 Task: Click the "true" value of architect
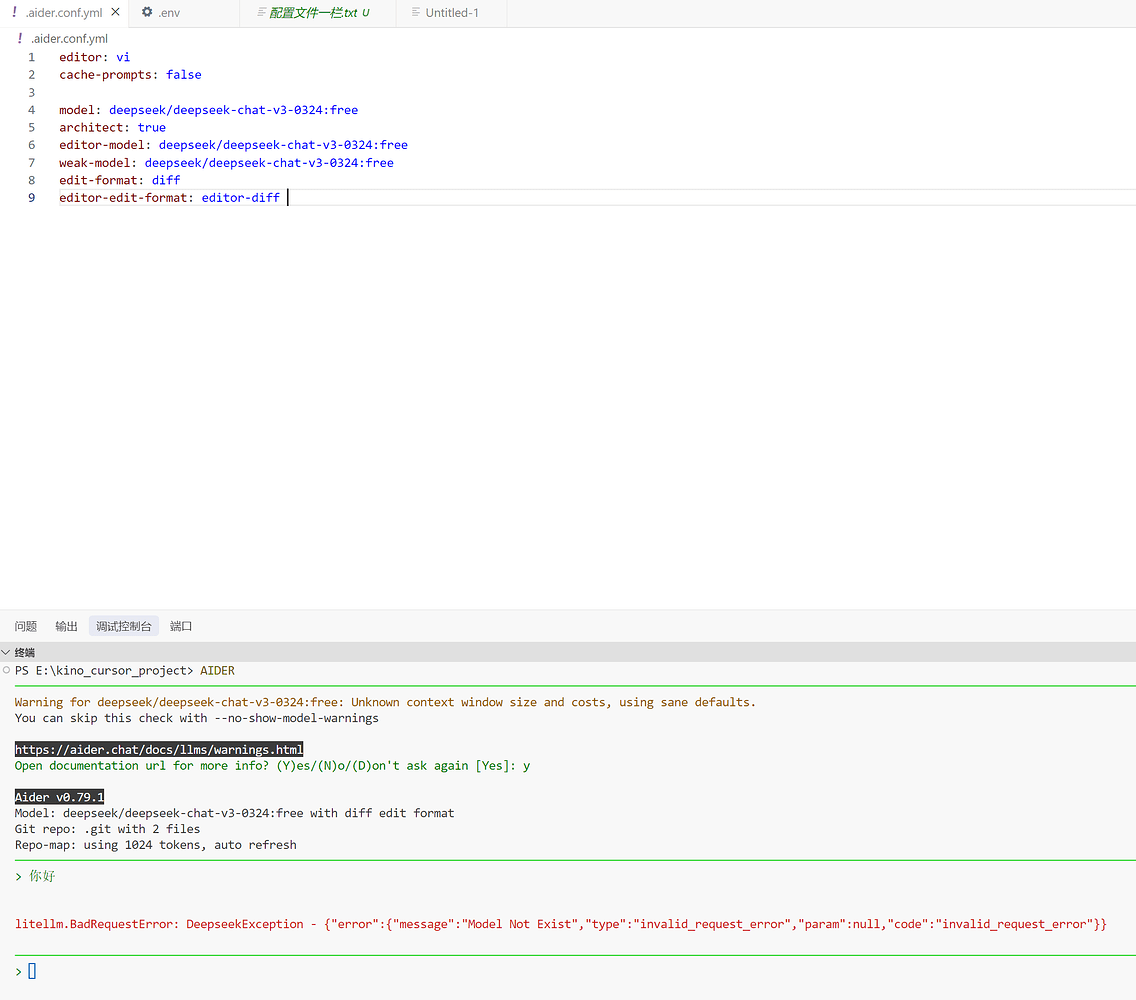tap(151, 128)
